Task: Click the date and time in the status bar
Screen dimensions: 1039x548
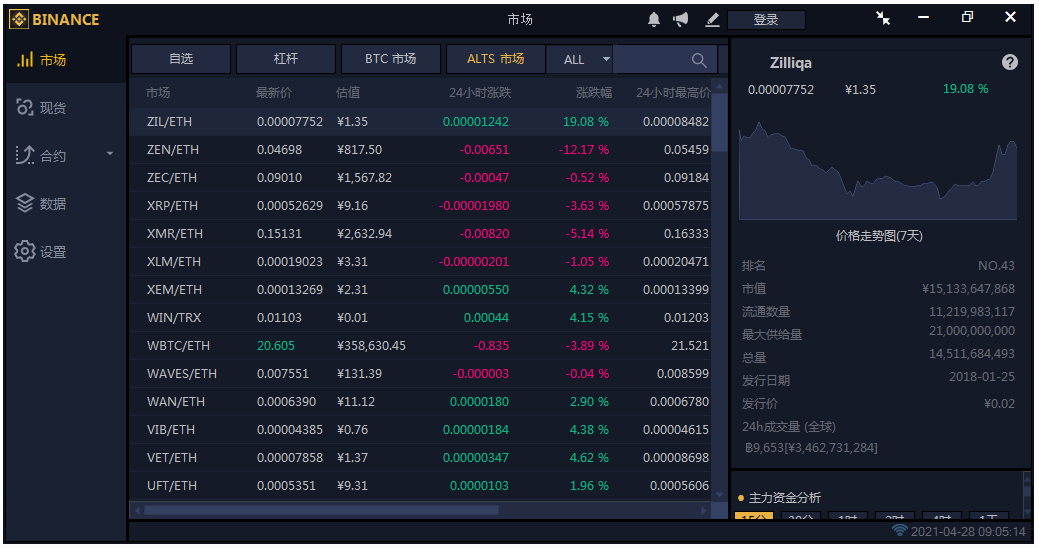Action: (968, 531)
